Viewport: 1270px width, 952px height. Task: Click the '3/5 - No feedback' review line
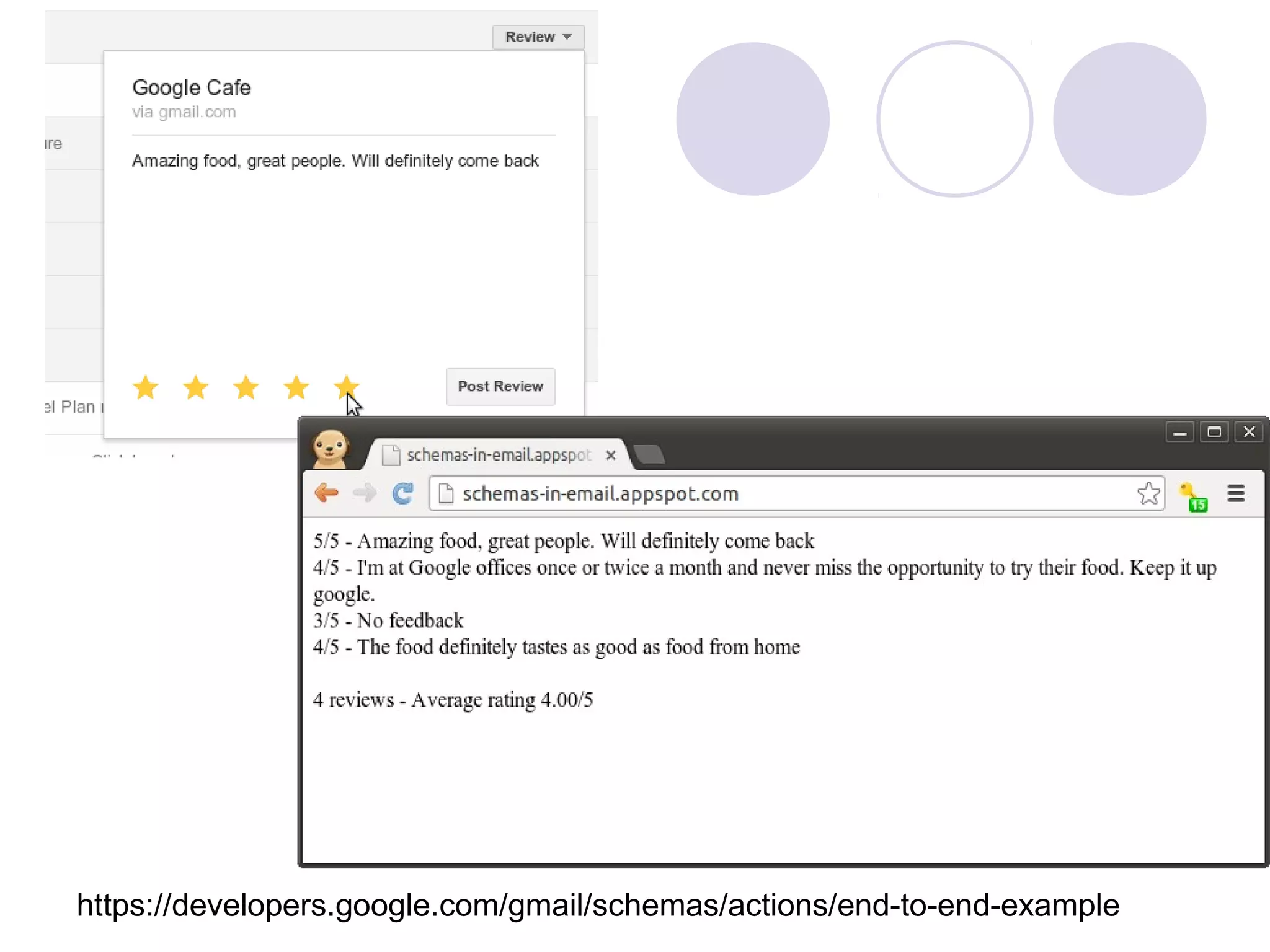click(388, 620)
